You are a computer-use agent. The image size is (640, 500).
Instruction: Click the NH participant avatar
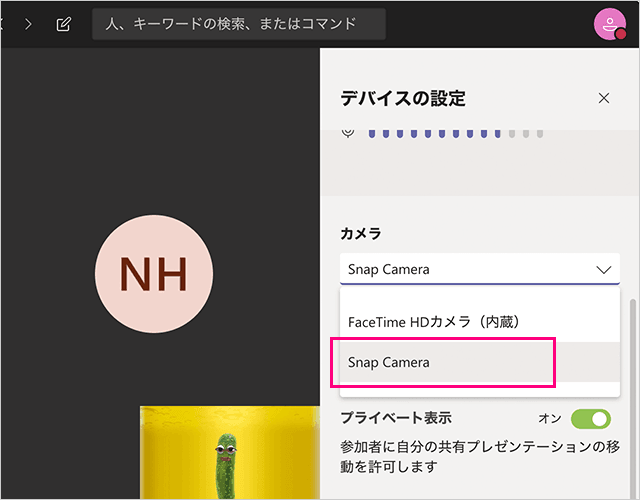pos(154,273)
